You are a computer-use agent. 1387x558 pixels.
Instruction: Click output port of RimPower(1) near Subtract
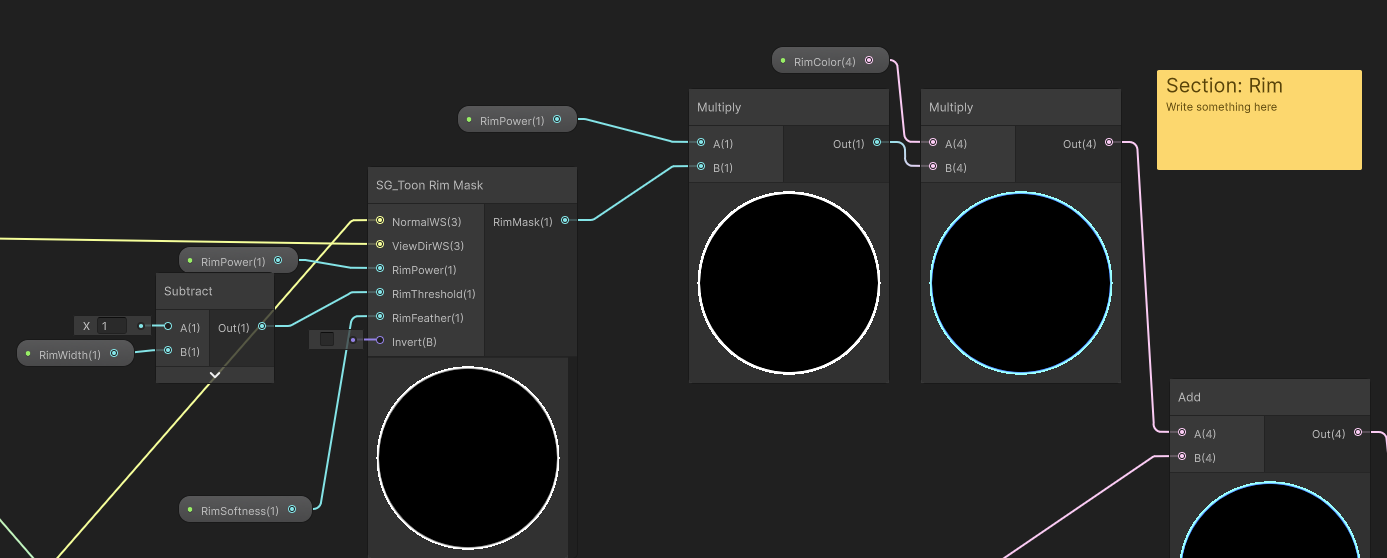pyautogui.click(x=278, y=261)
